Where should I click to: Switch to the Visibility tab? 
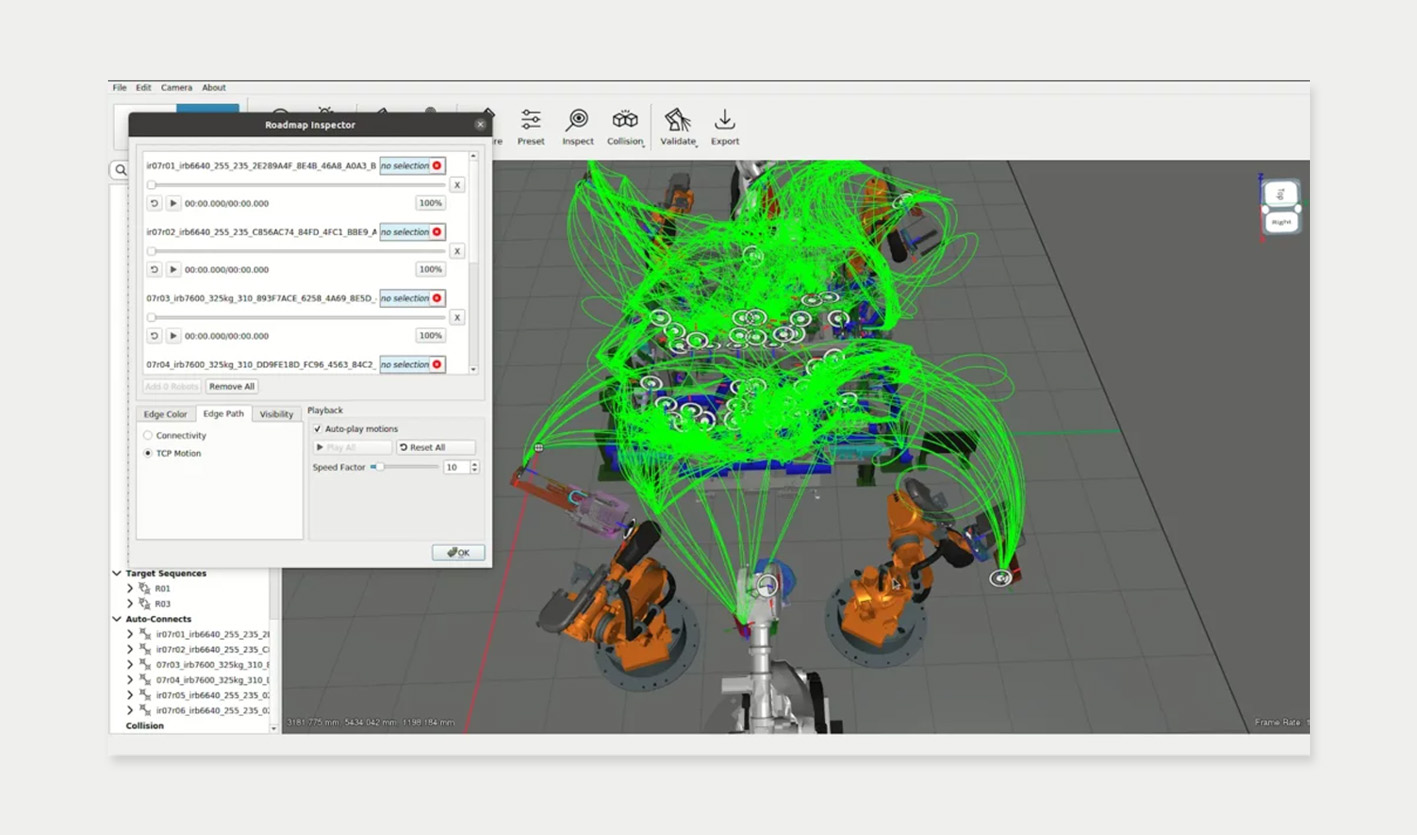click(x=276, y=413)
